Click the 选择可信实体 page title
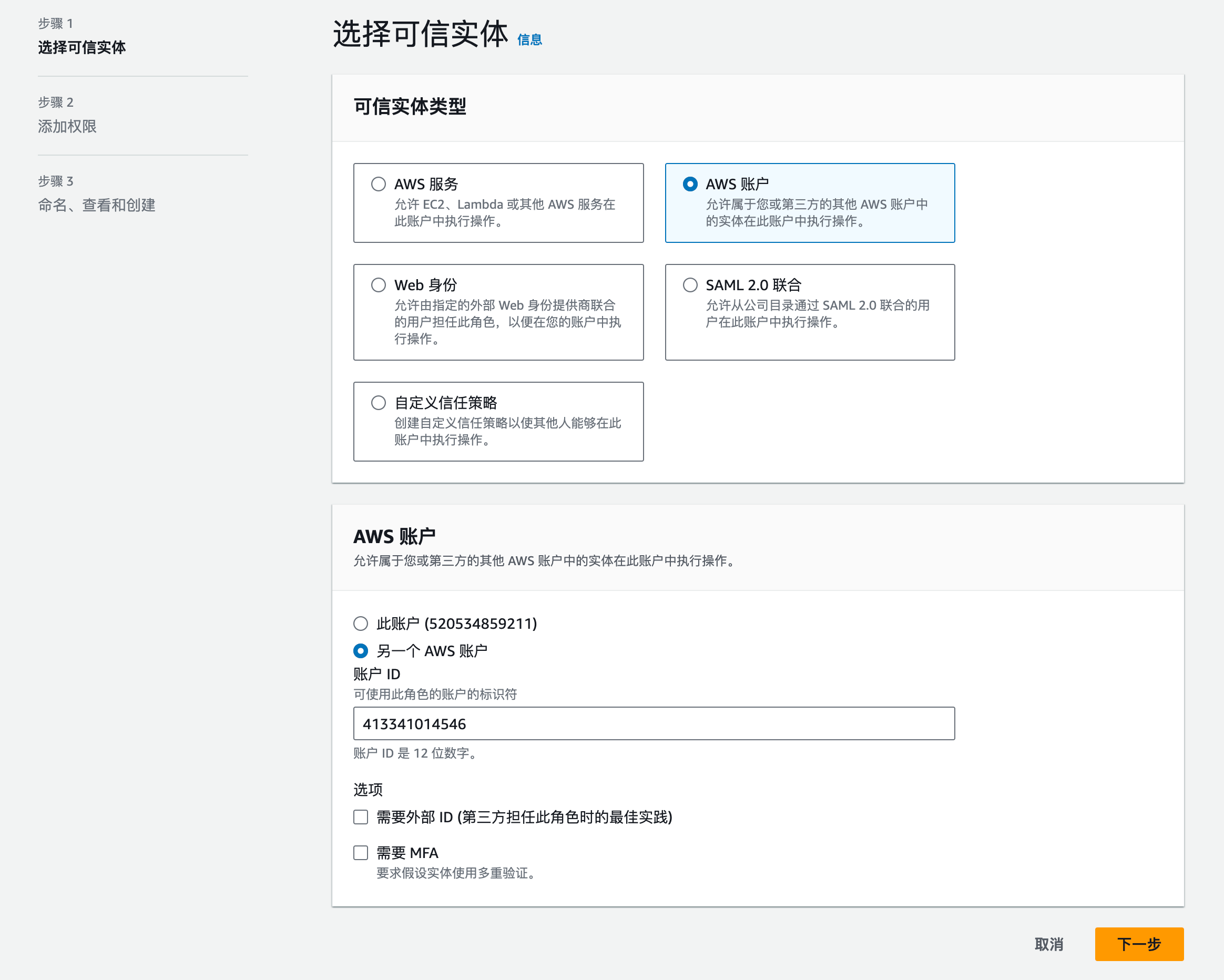 coord(420,34)
